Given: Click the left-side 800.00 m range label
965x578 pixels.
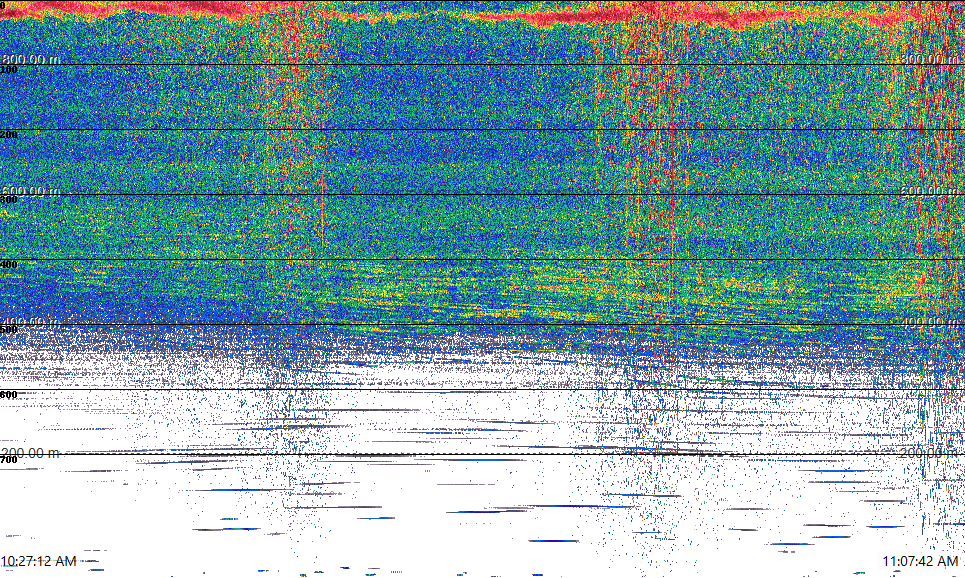Looking at the screenshot, I should coord(31,59).
